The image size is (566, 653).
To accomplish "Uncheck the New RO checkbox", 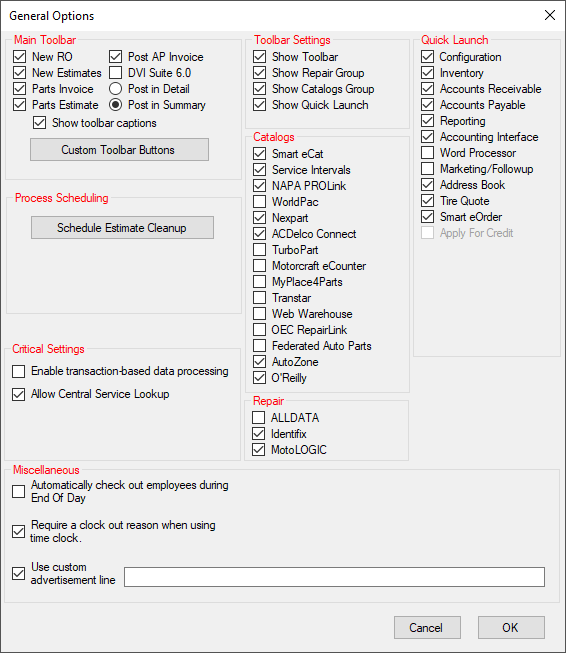I will coord(20,57).
